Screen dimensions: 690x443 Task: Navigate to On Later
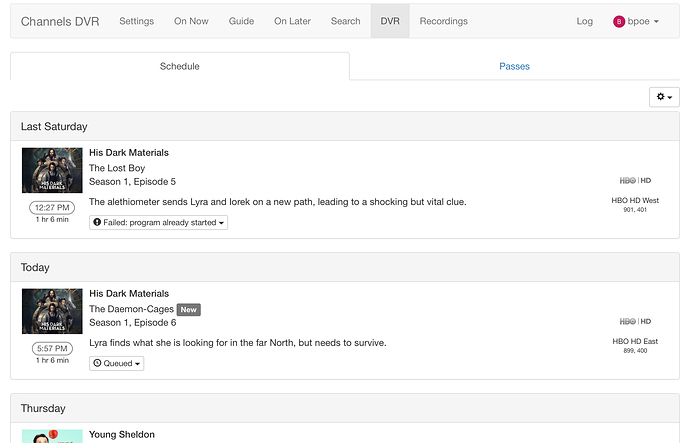click(292, 21)
